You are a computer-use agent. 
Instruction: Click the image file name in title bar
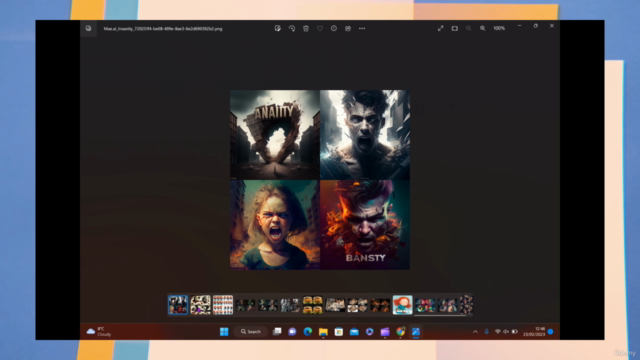(163, 29)
